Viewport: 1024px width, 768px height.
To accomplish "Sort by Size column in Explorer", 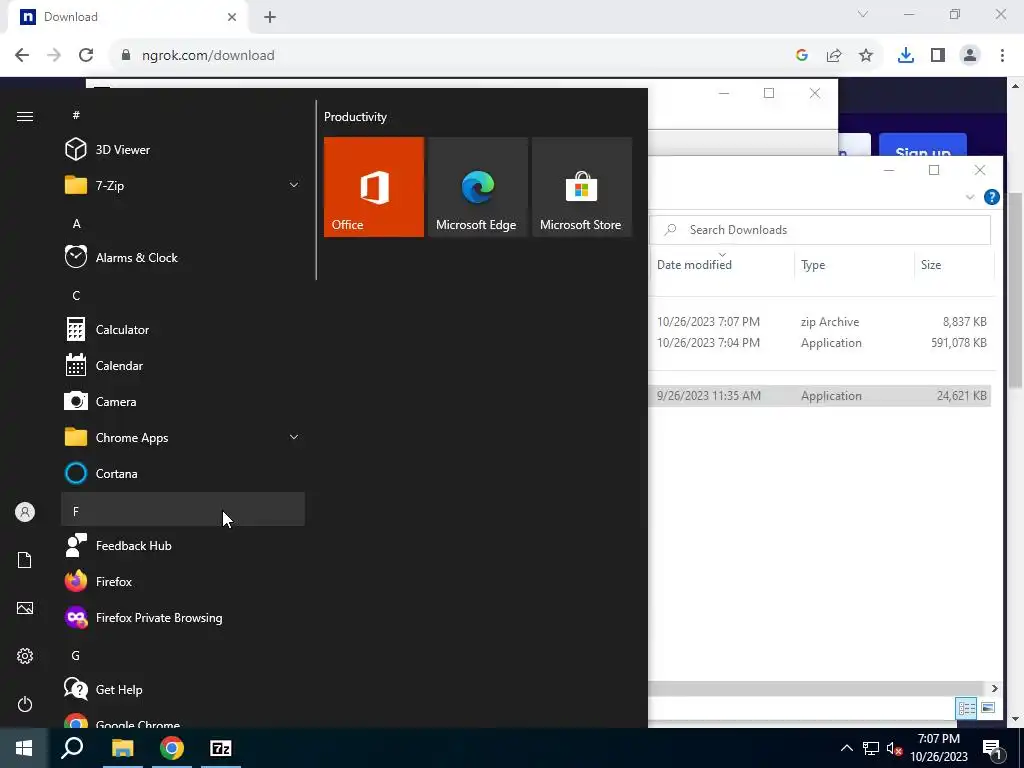I will coord(953,264).
